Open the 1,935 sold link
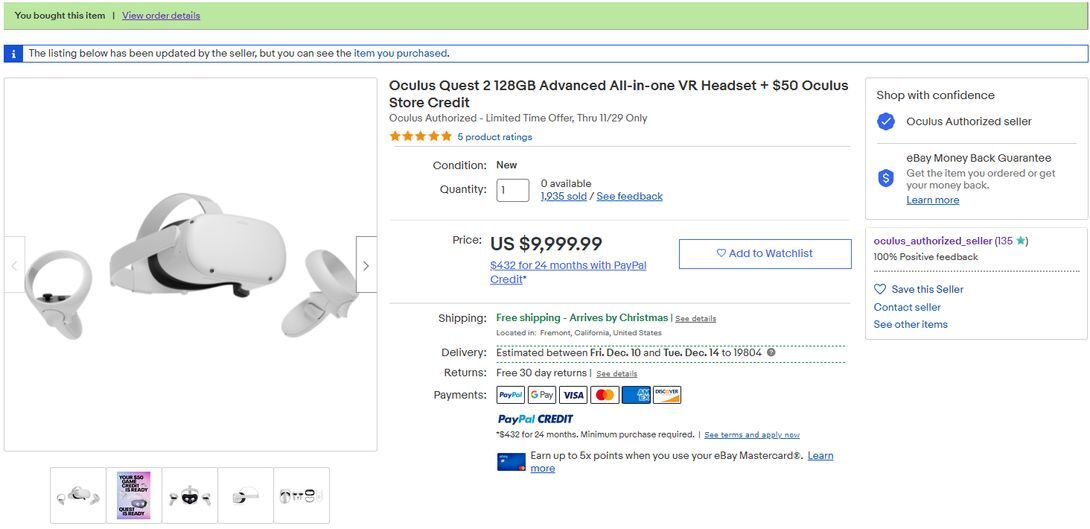Screen dimensions: 1090x529 click(564, 197)
